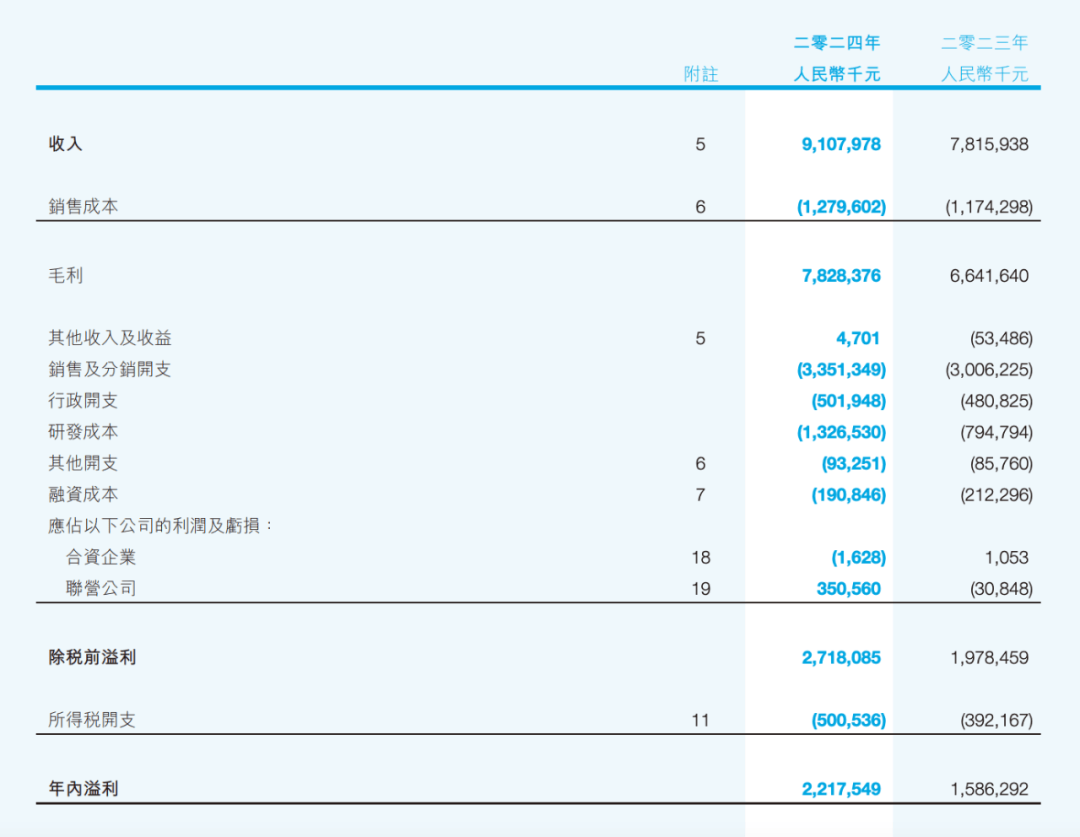Select the 2024 value 4,701
This screenshot has height=837, width=1080.
tap(858, 338)
